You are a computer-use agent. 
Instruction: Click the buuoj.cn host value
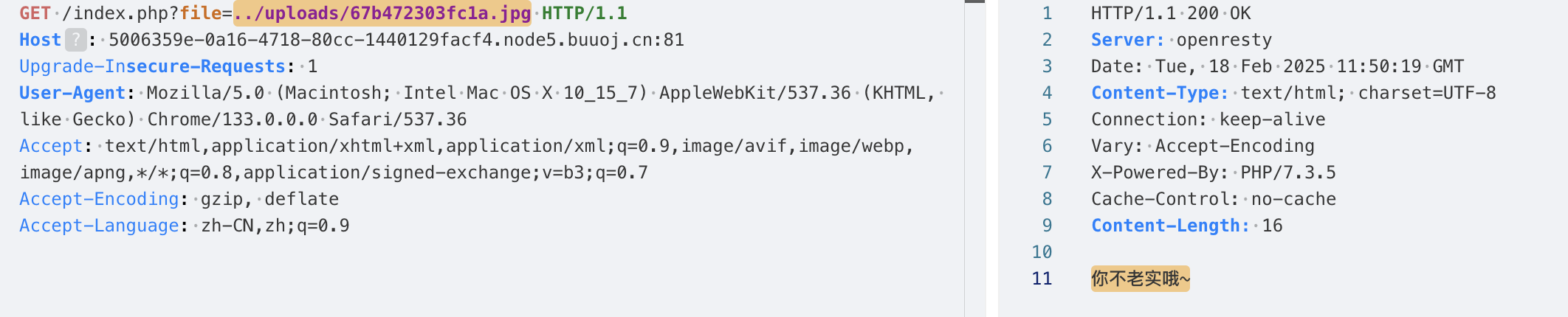396,40
